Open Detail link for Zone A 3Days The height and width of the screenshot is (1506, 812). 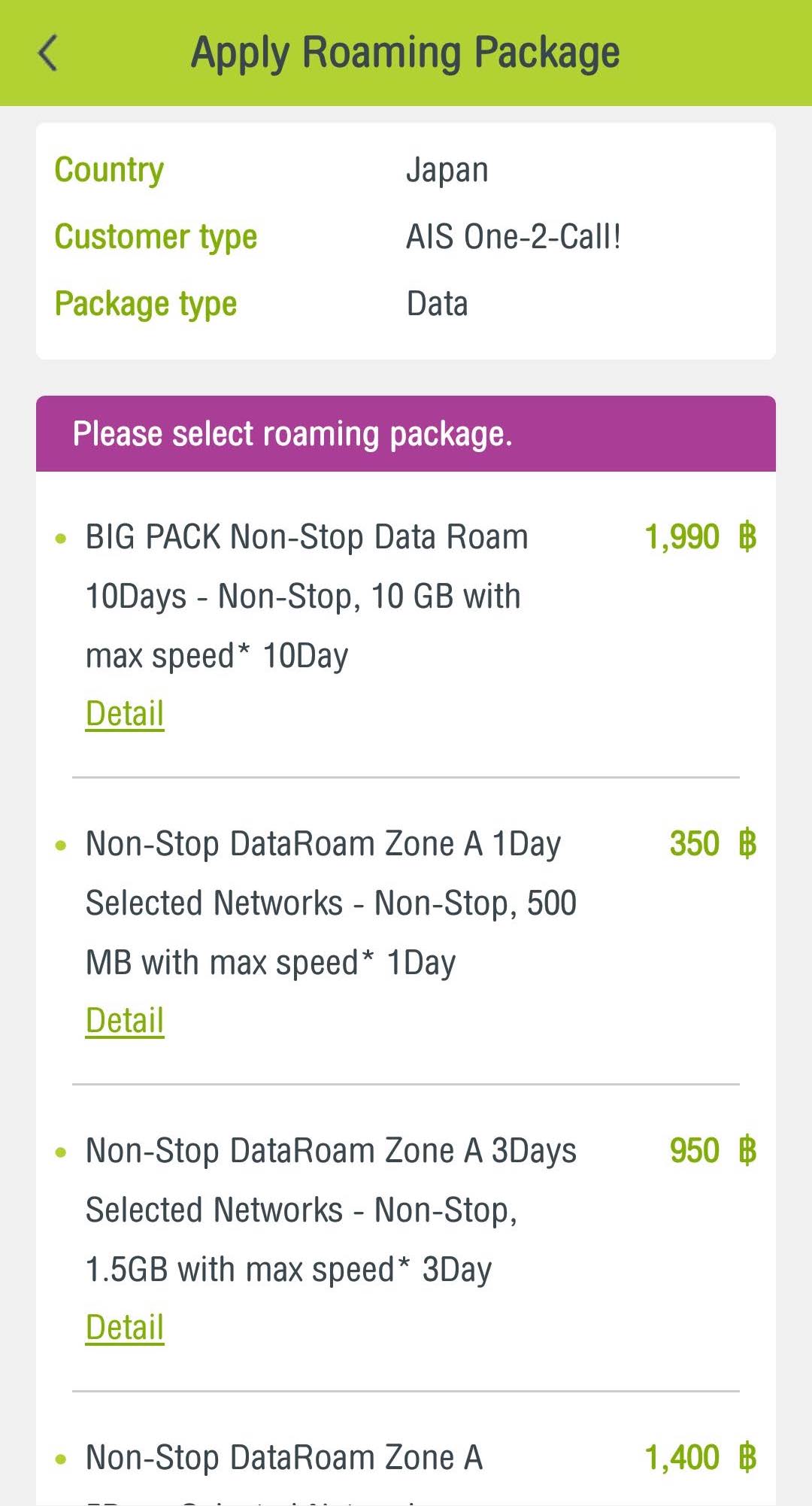125,1327
